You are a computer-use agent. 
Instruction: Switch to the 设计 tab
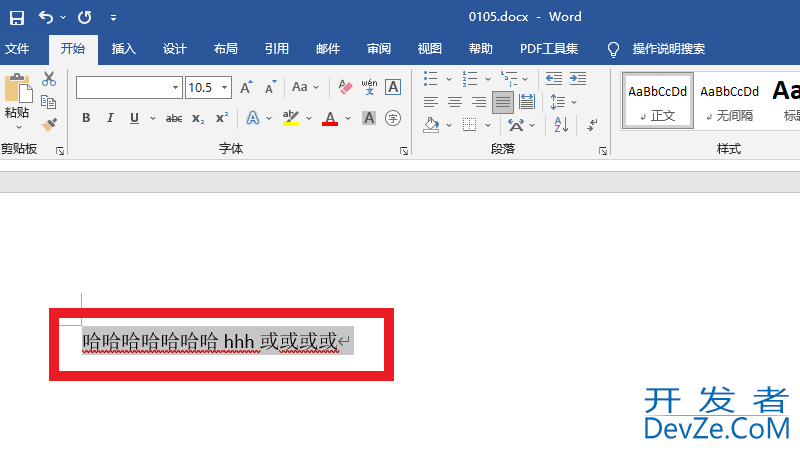[x=174, y=49]
